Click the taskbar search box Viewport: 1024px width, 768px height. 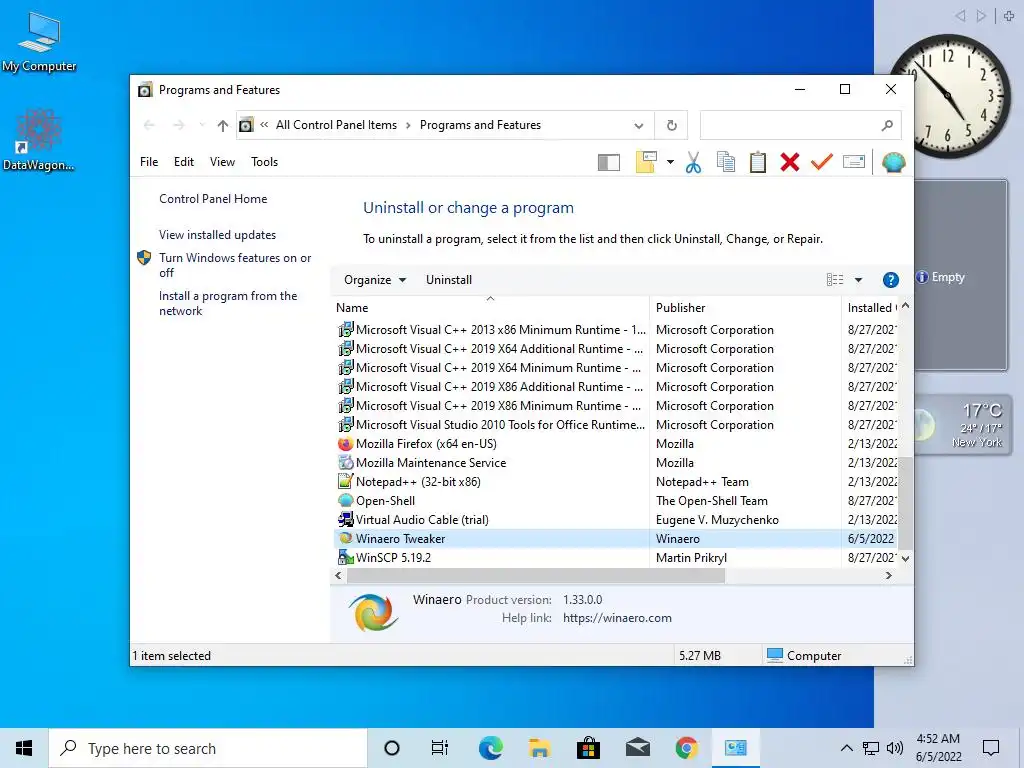208,748
